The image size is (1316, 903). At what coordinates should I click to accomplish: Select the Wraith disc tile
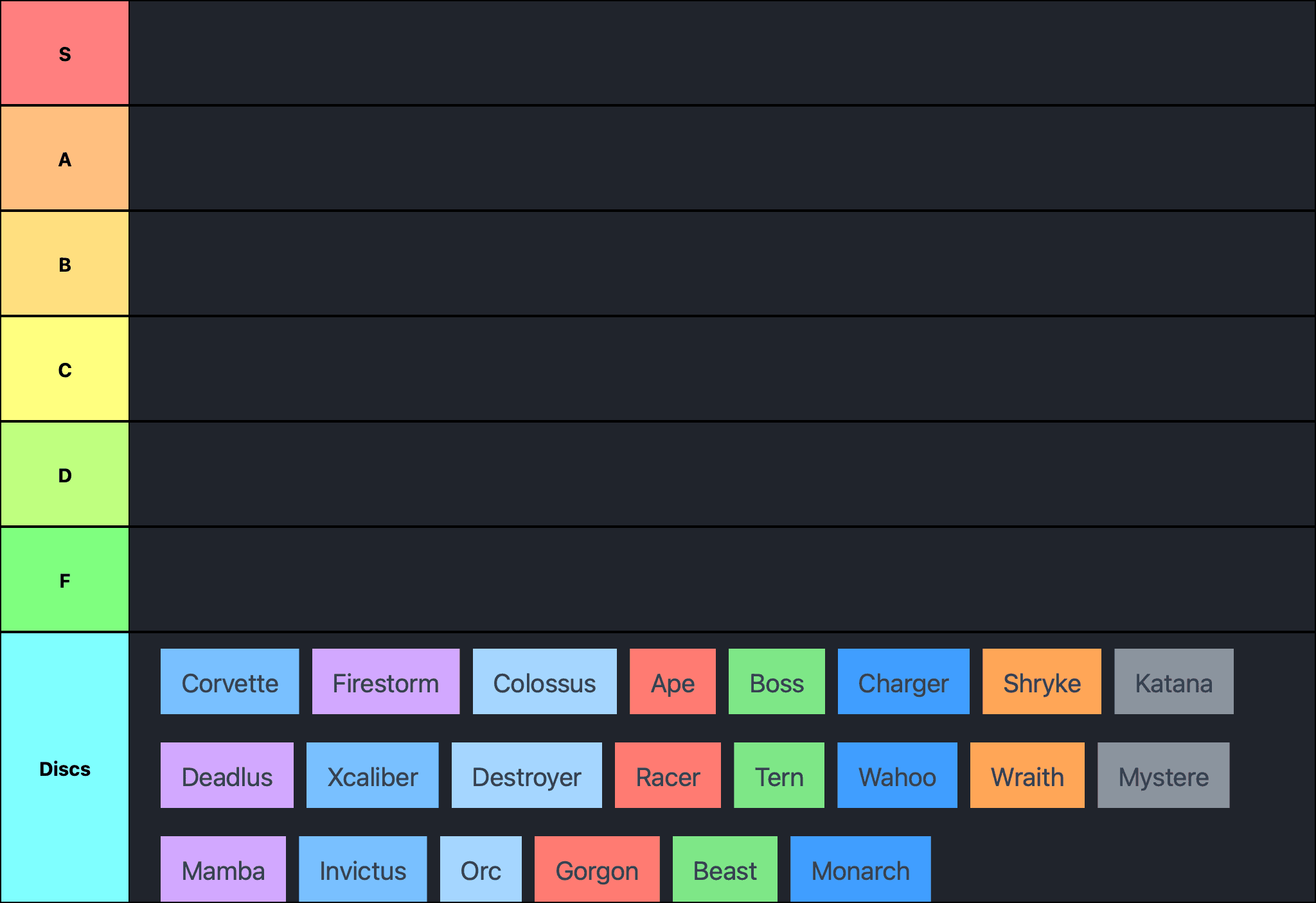1027,776
